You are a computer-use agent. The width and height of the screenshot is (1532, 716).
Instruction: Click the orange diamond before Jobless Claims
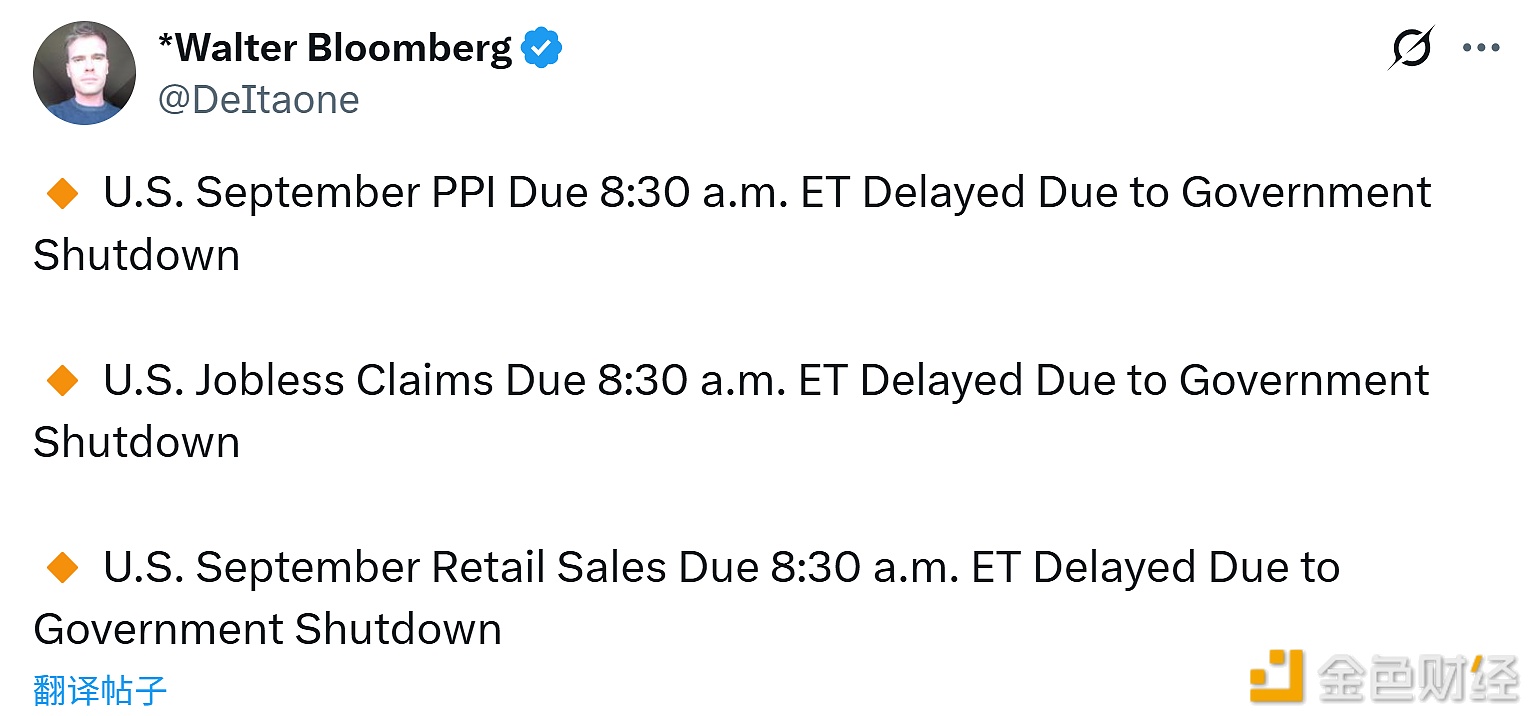pos(63,381)
